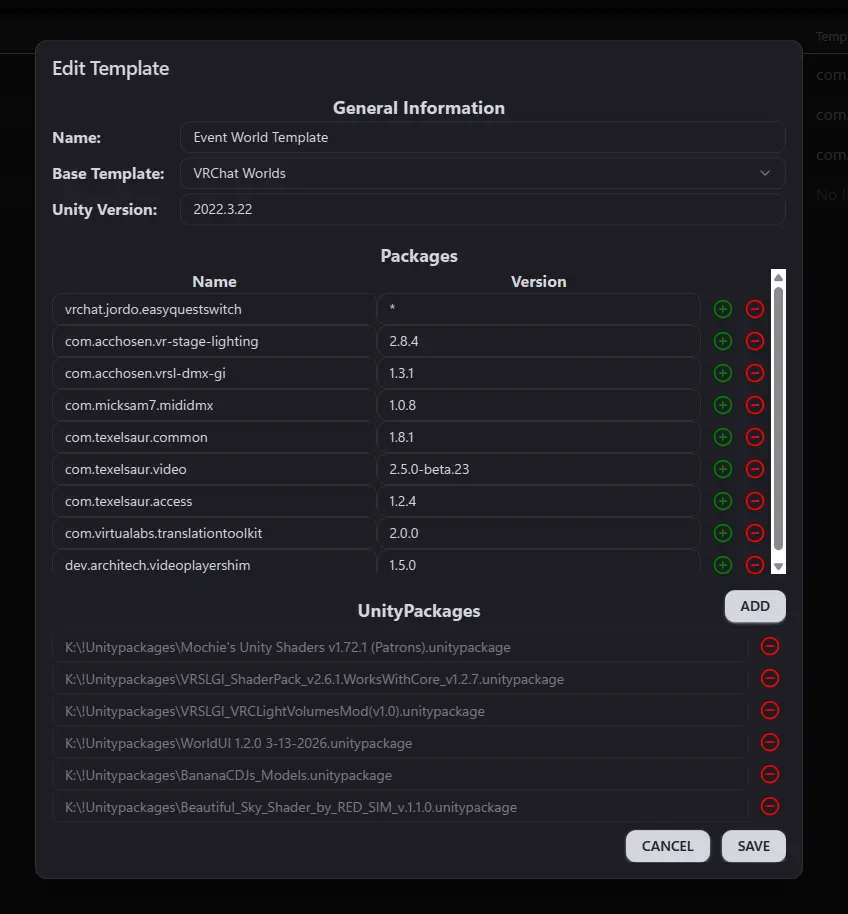Screen dimensions: 848x914
Task: Click red minus icon beside com.micksam7.mididmx
Action: (x=755, y=405)
